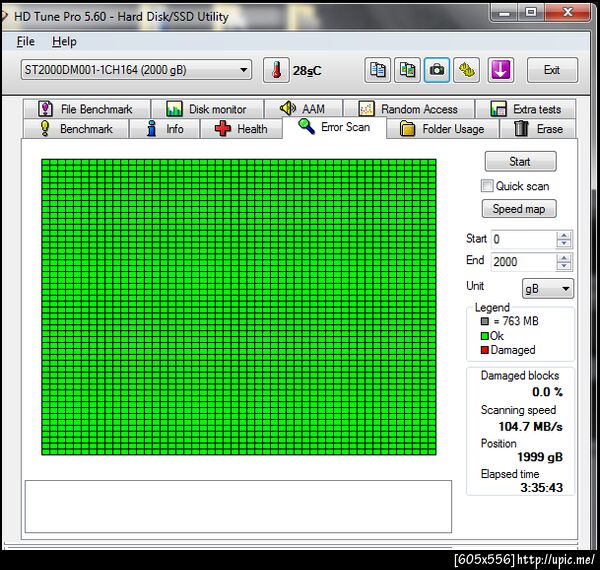Switch to the Erase tab

[538, 129]
